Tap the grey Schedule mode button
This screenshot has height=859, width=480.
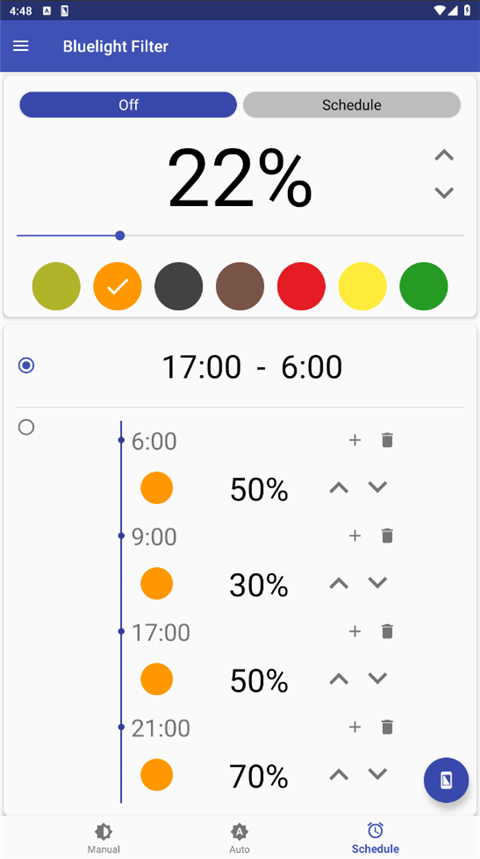coord(352,105)
